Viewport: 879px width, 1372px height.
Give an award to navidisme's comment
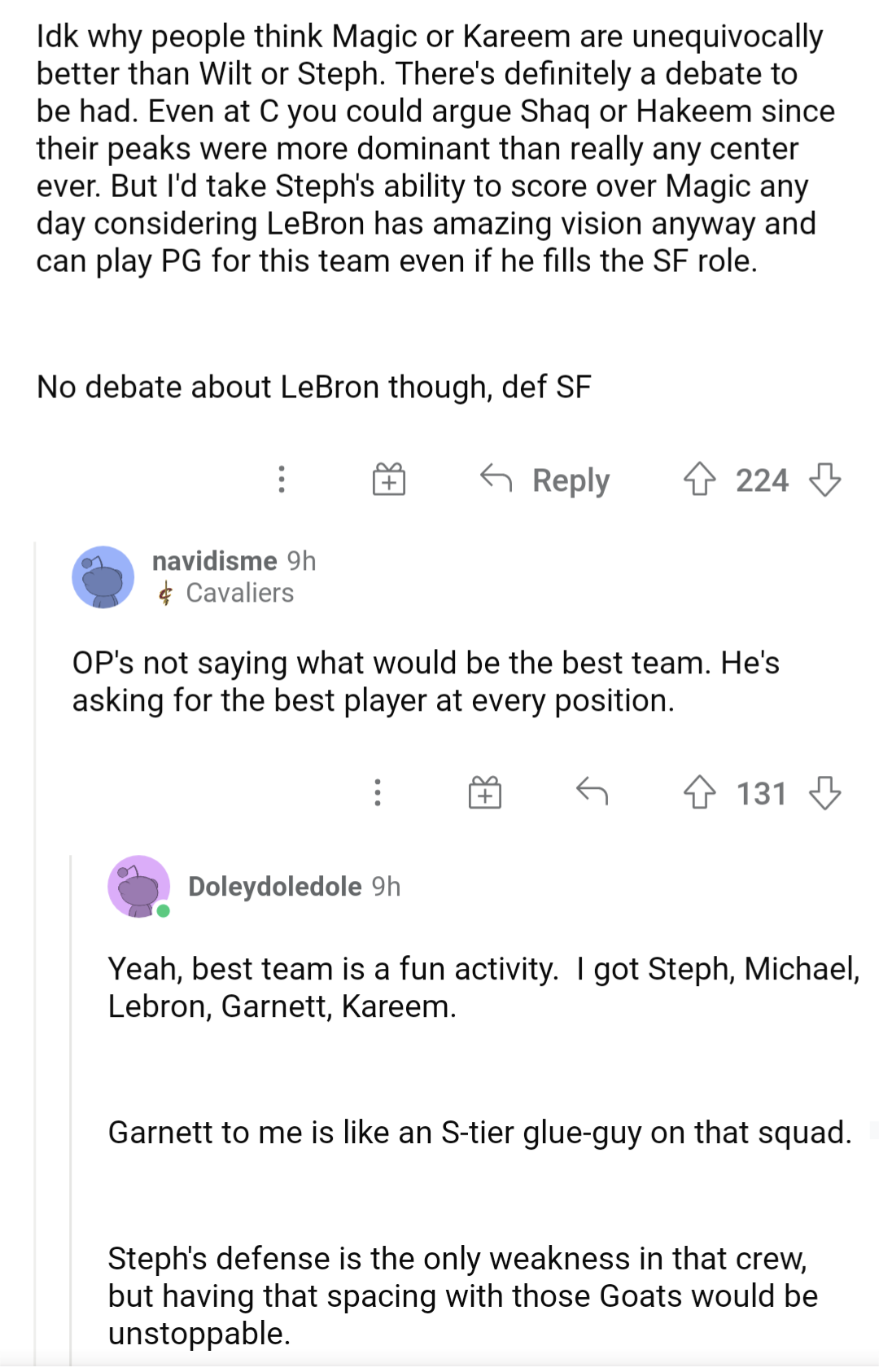(486, 792)
